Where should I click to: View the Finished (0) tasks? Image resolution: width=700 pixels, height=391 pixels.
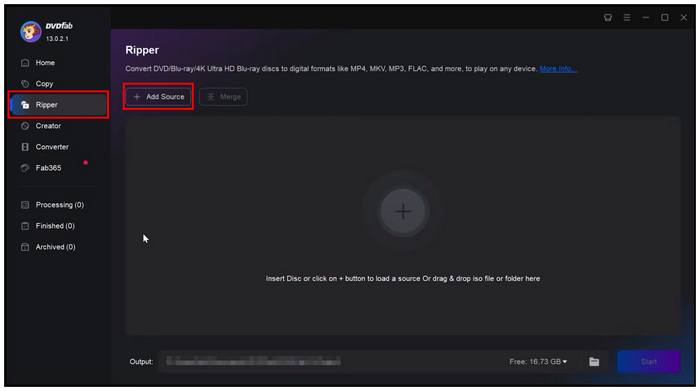click(55, 226)
